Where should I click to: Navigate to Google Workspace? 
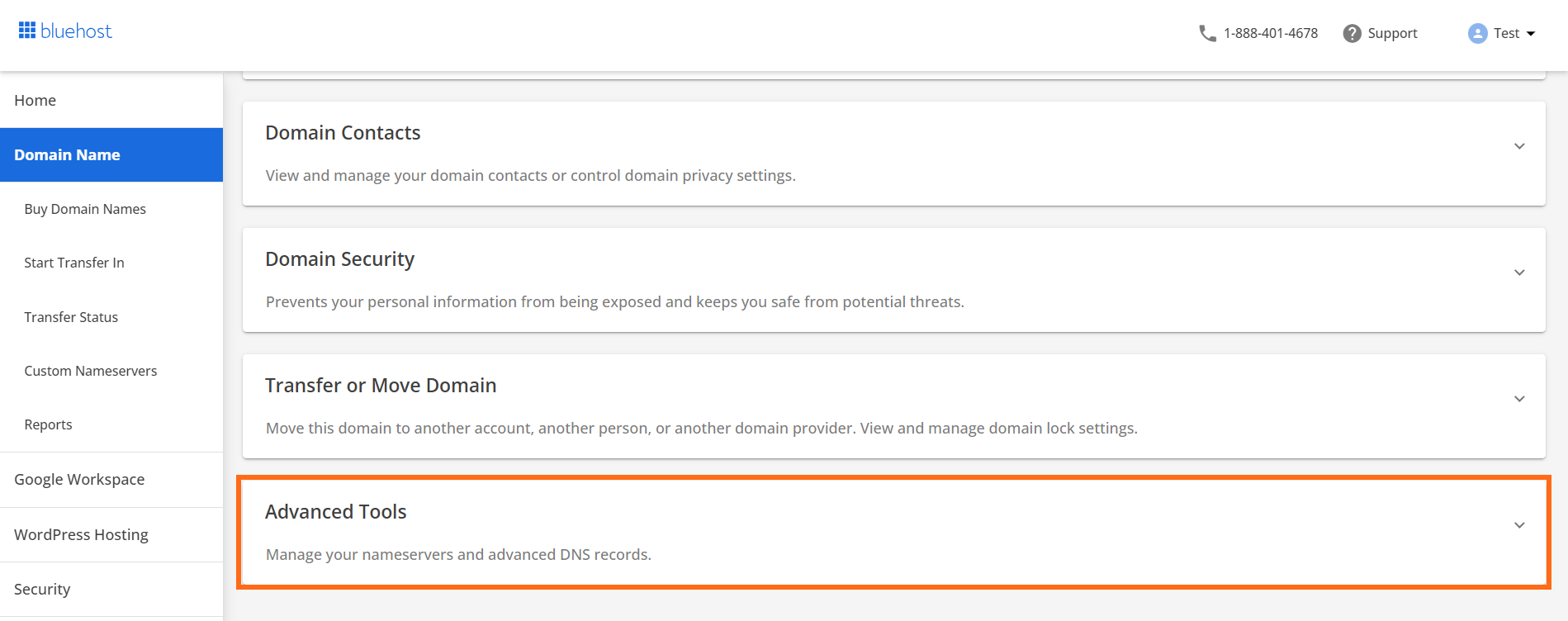(x=79, y=479)
